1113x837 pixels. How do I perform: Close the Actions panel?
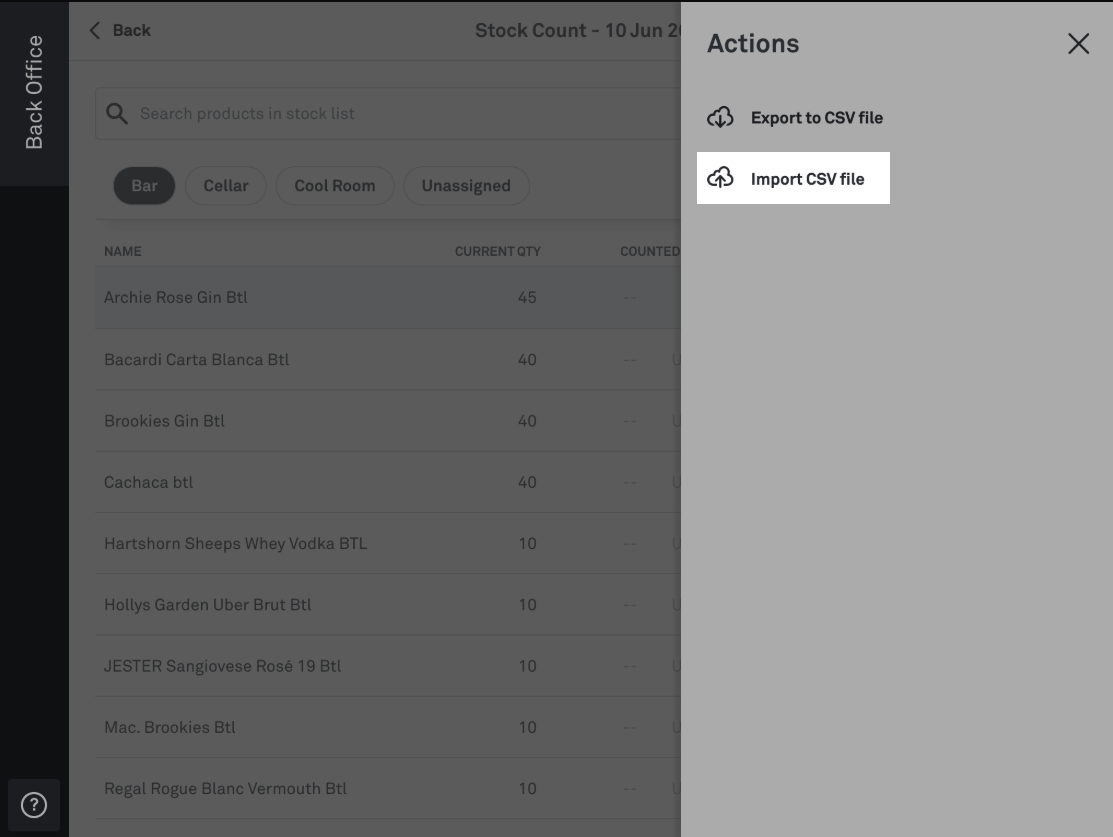pos(1078,44)
